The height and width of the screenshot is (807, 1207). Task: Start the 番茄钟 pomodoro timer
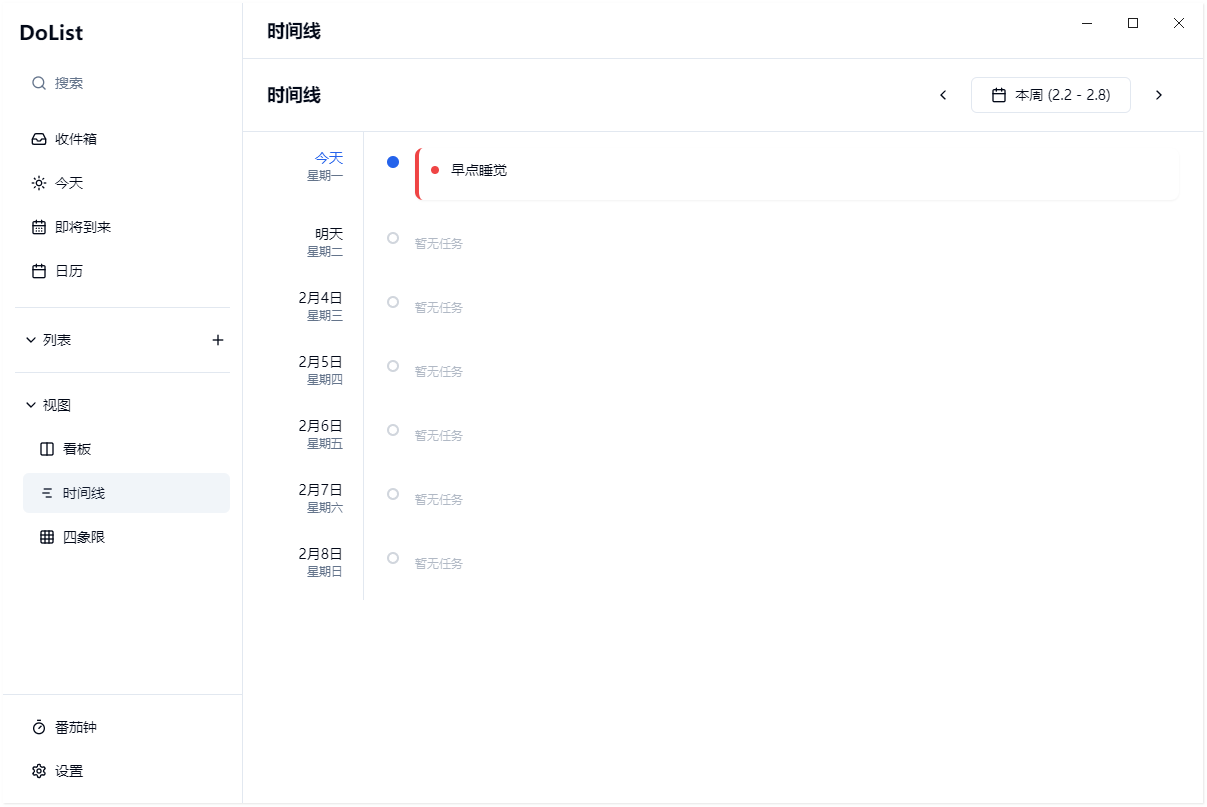[75, 727]
